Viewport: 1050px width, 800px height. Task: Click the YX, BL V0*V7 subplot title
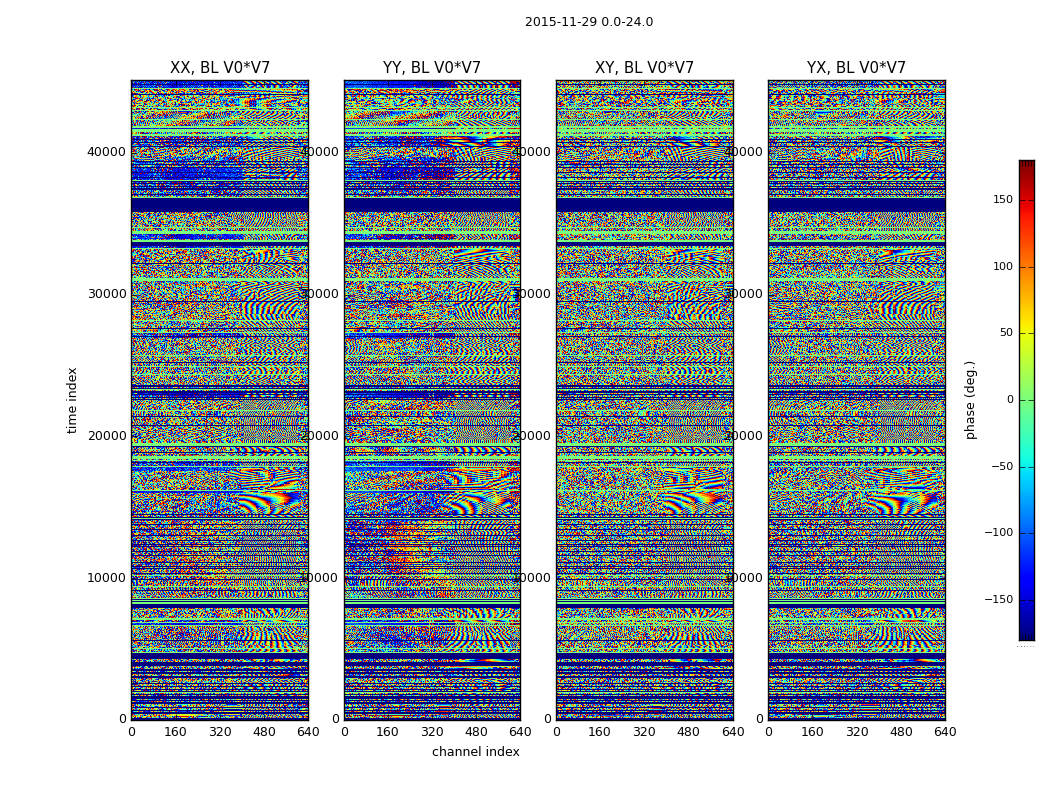(856, 68)
